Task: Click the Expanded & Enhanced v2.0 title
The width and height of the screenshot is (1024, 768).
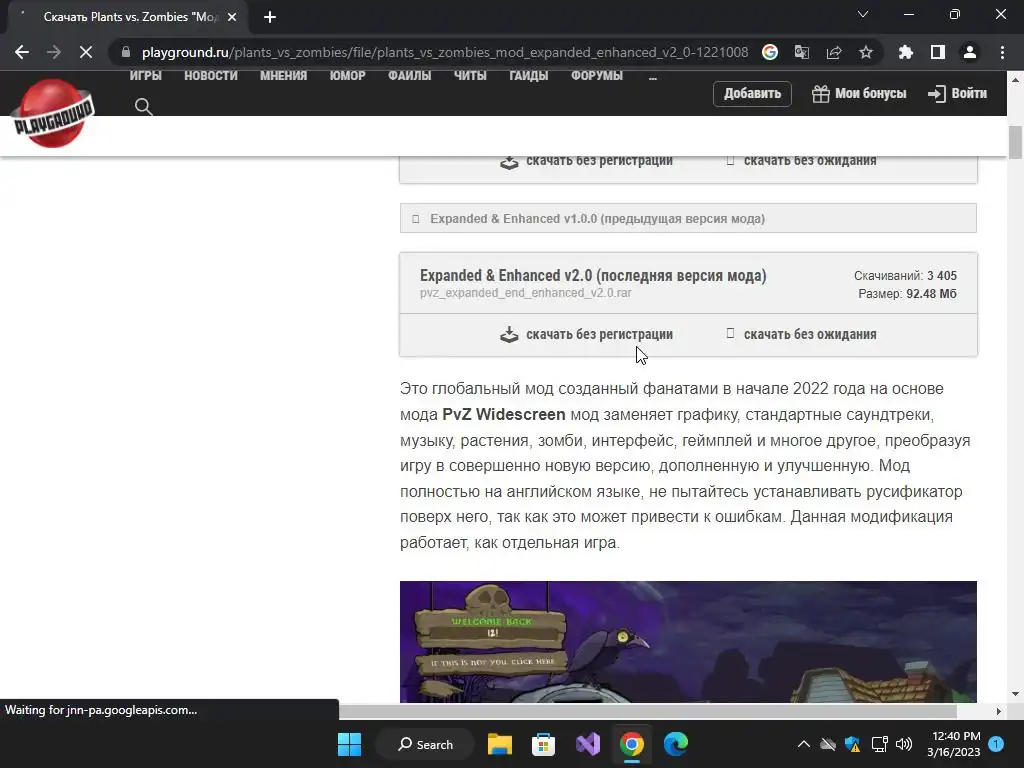Action: point(593,276)
